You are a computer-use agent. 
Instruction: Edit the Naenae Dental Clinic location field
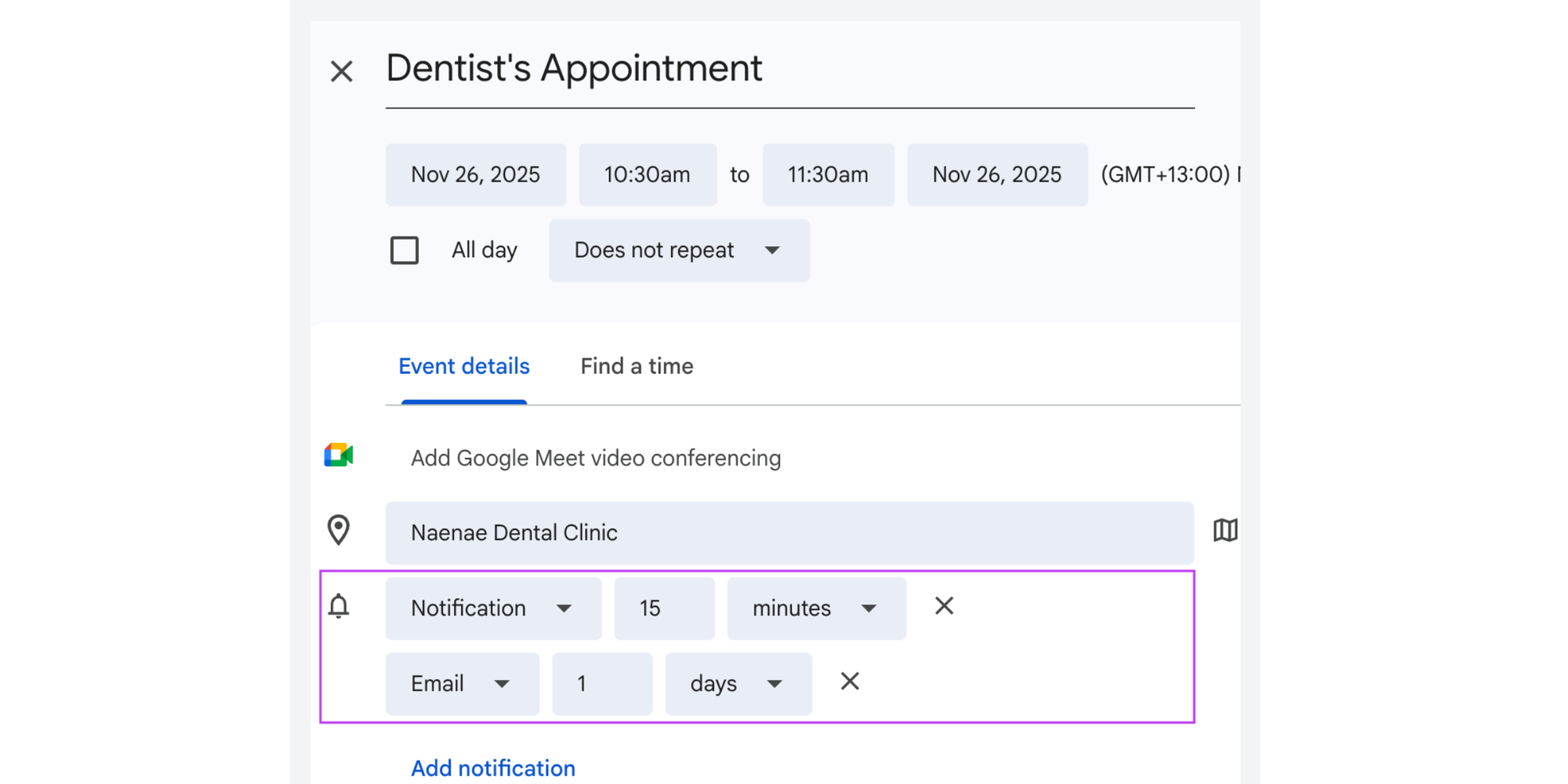[788, 532]
